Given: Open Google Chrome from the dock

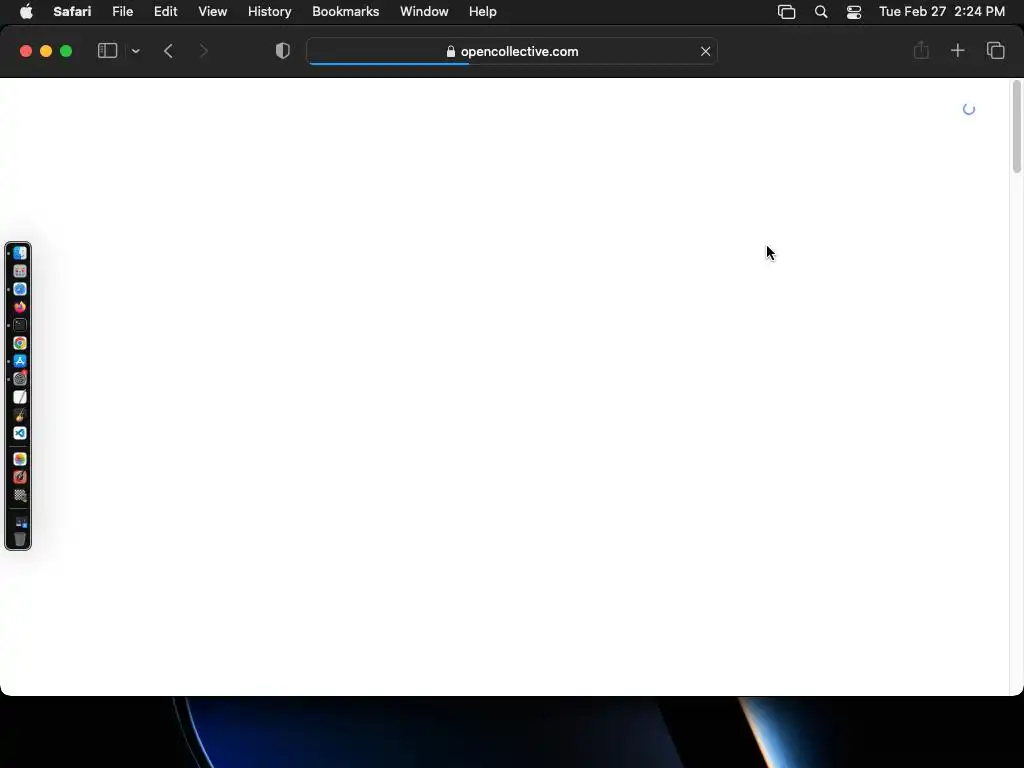Looking at the screenshot, I should coord(20,343).
